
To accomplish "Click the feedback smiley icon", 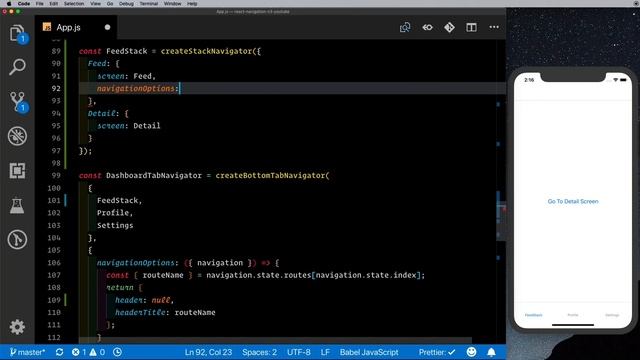I will (471, 352).
